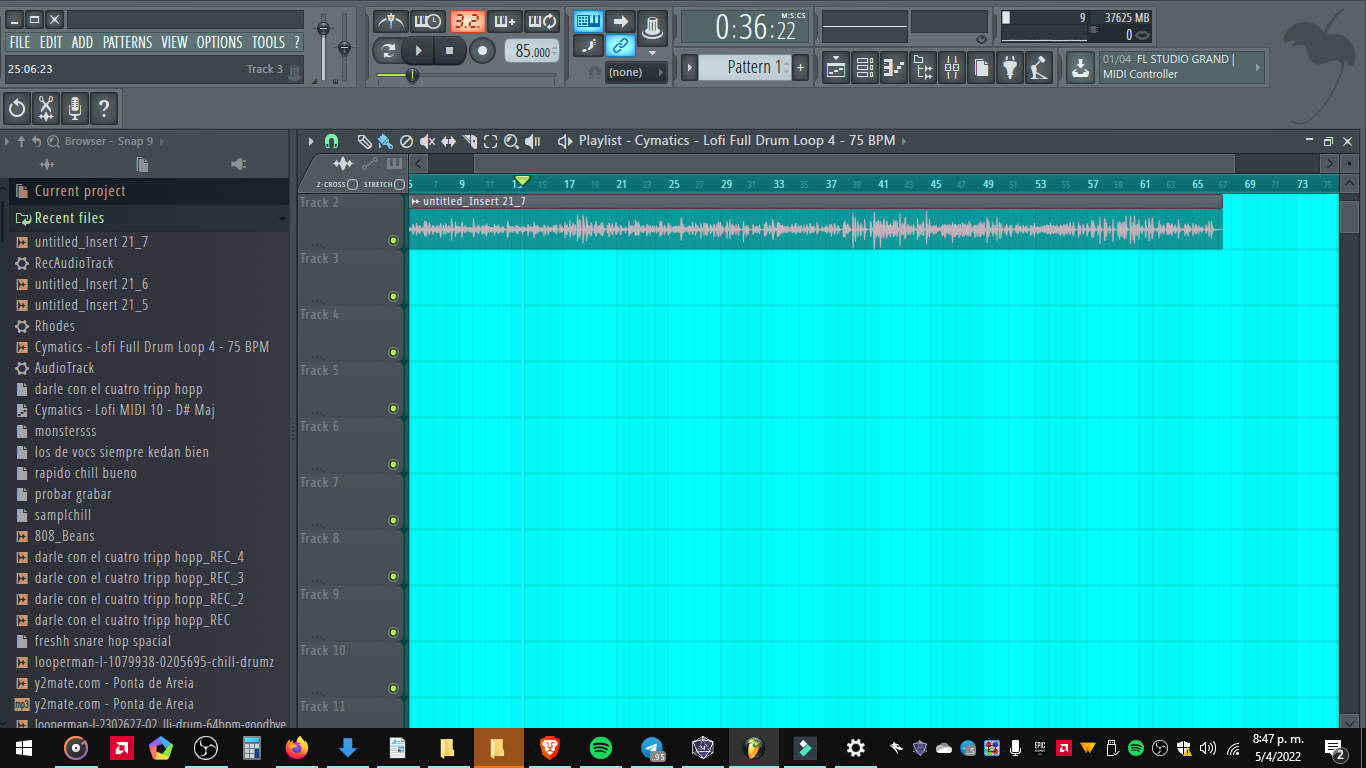Stop playback
1366x768 pixels.
[450, 50]
